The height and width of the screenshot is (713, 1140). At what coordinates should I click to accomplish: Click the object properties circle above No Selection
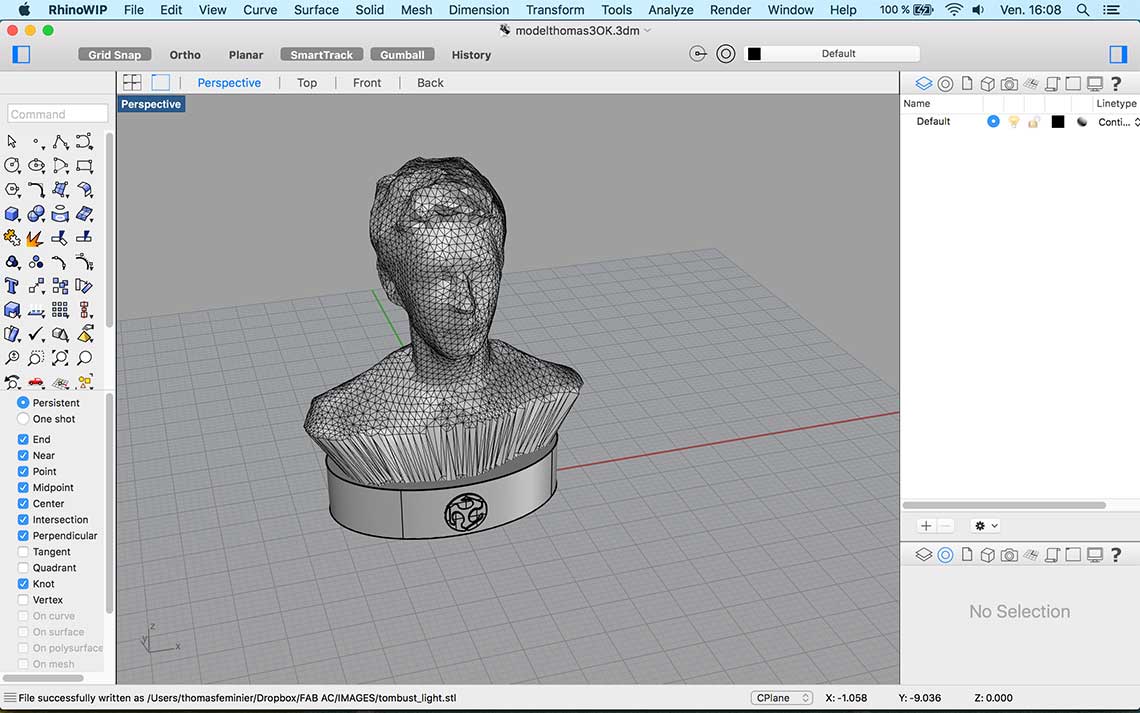point(945,555)
